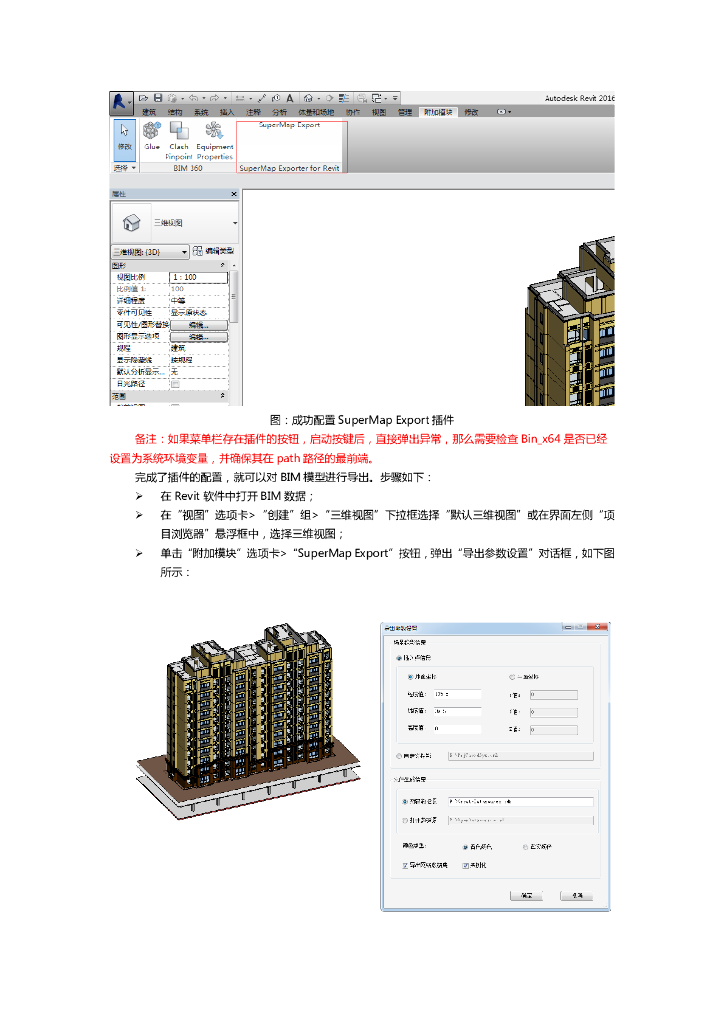Collapse the 范围 properties group
724x1024 pixels.
click(223, 396)
